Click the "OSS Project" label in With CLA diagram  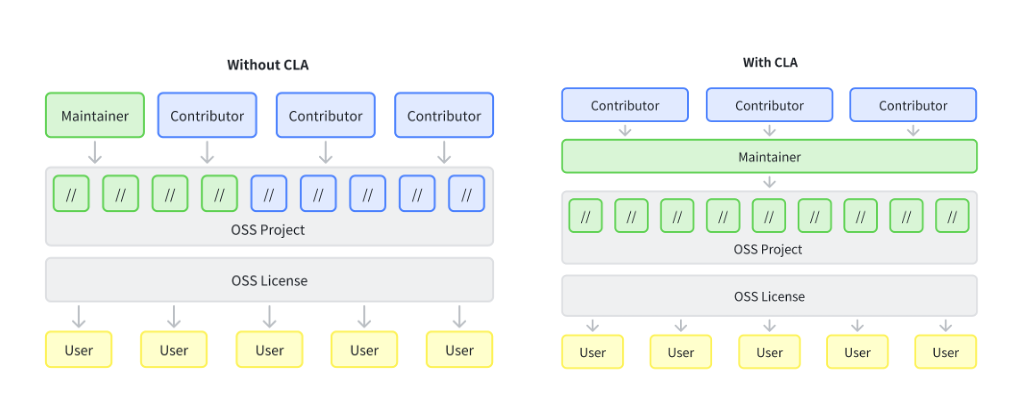[769, 249]
